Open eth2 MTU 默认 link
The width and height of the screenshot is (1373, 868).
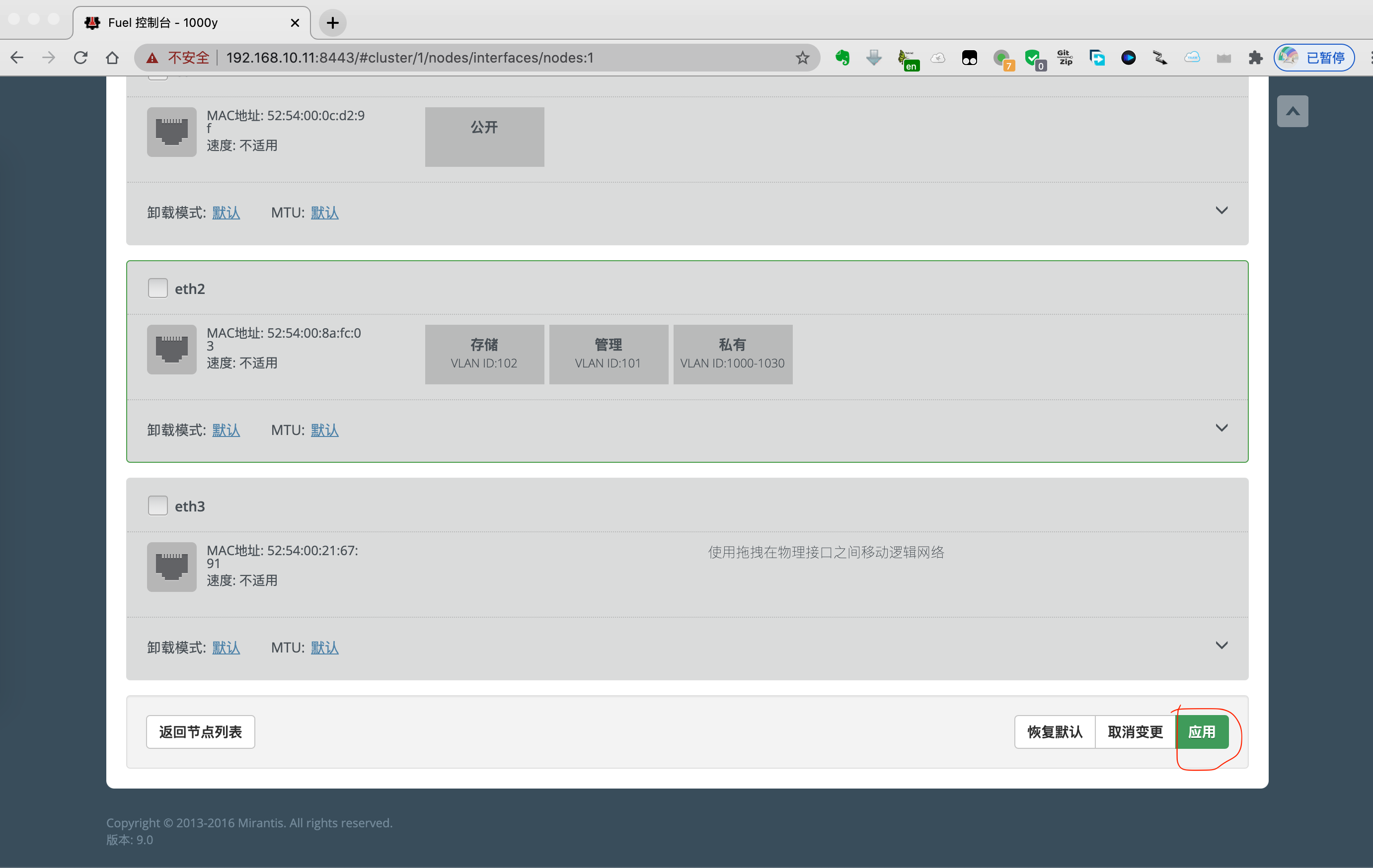coord(324,430)
